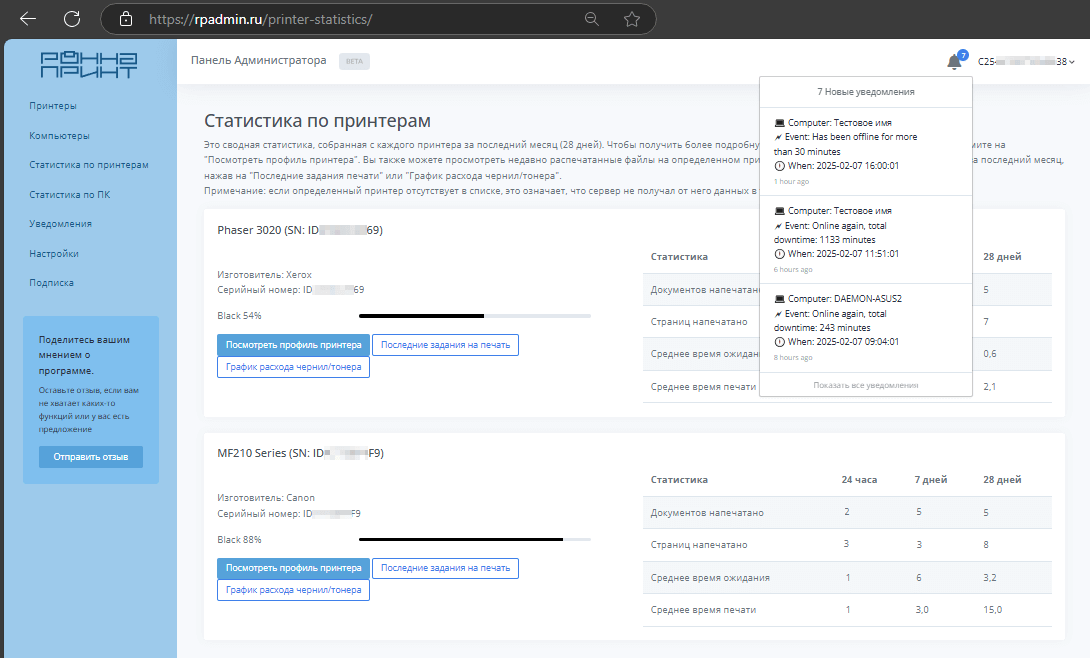The image size is (1090, 658).
Task: Go to Компьютеры in sidebar
Action: (x=59, y=135)
